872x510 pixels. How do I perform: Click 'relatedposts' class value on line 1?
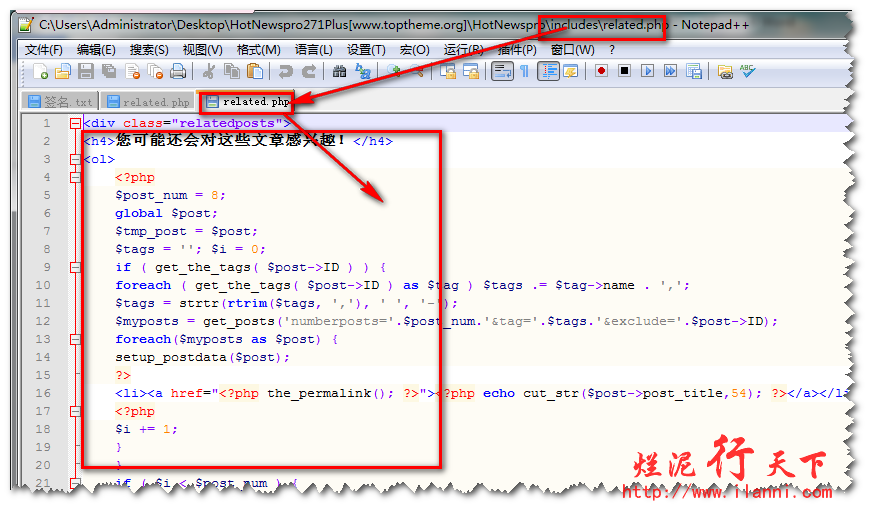coord(227,123)
